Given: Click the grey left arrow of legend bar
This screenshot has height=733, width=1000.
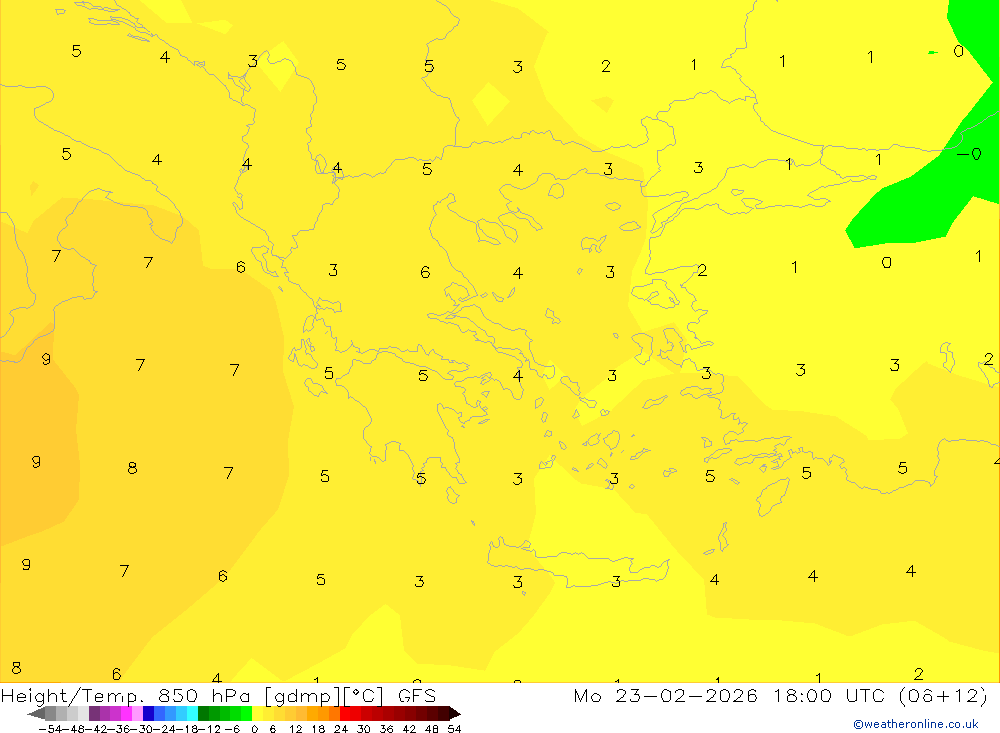Looking at the screenshot, I should point(36,714).
